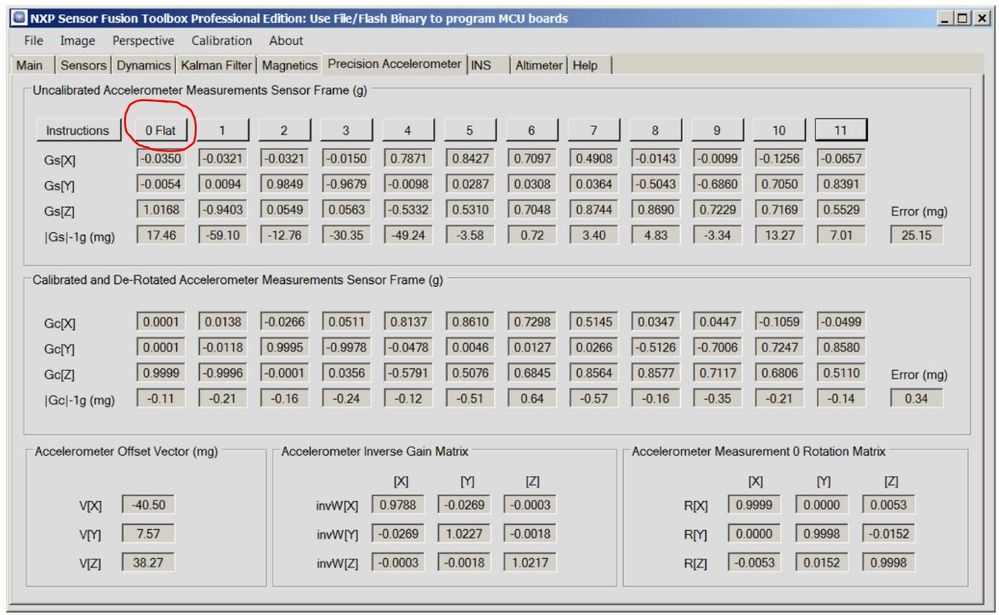
Task: Click the 0 Flat measurement button
Action: pyautogui.click(x=160, y=130)
